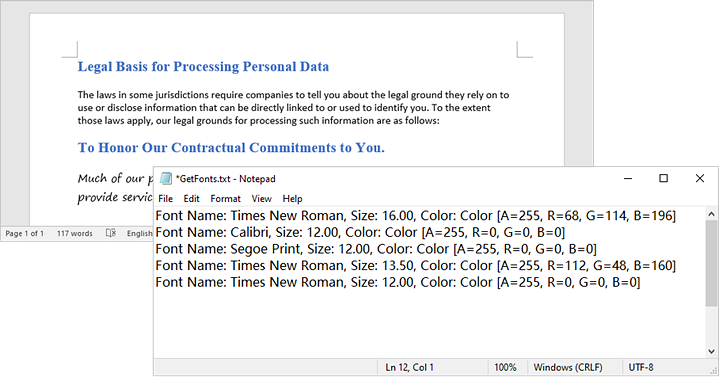Click the UTF-8 encoding field in status bar

[641, 367]
